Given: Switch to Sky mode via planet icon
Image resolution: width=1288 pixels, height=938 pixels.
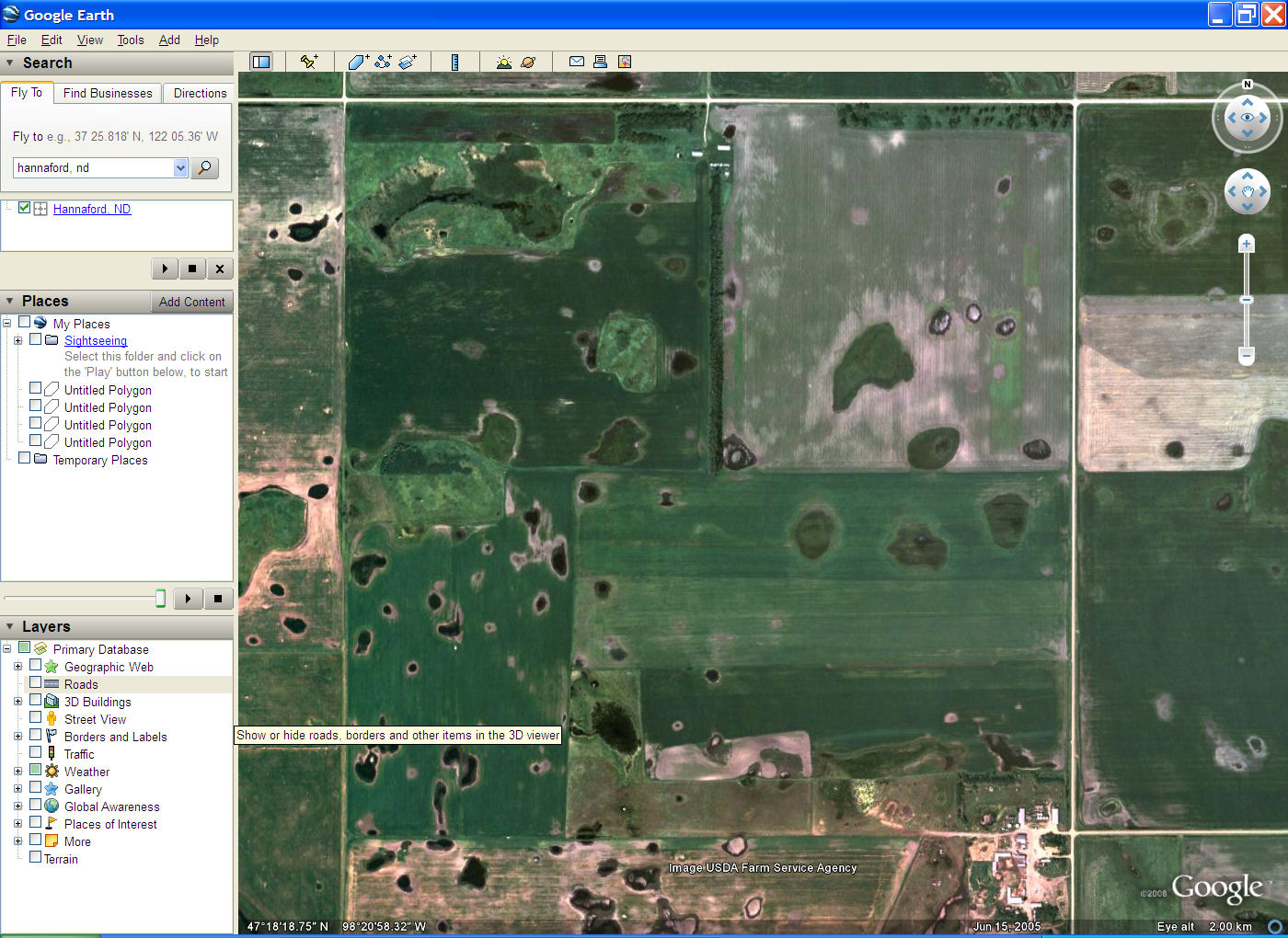Looking at the screenshot, I should click(x=528, y=62).
